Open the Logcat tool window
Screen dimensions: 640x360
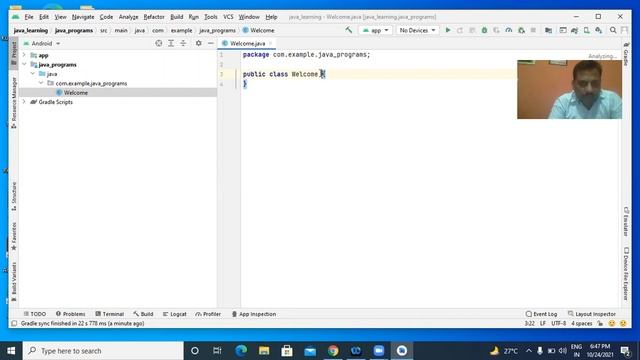pyautogui.click(x=175, y=314)
